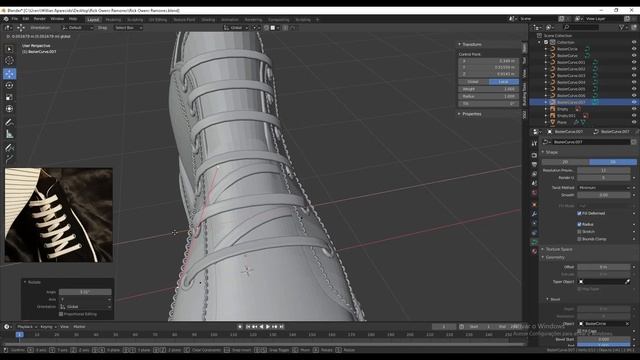This screenshot has height=360, width=640.
Task: Collapse the Shape panel
Action: click(543, 152)
